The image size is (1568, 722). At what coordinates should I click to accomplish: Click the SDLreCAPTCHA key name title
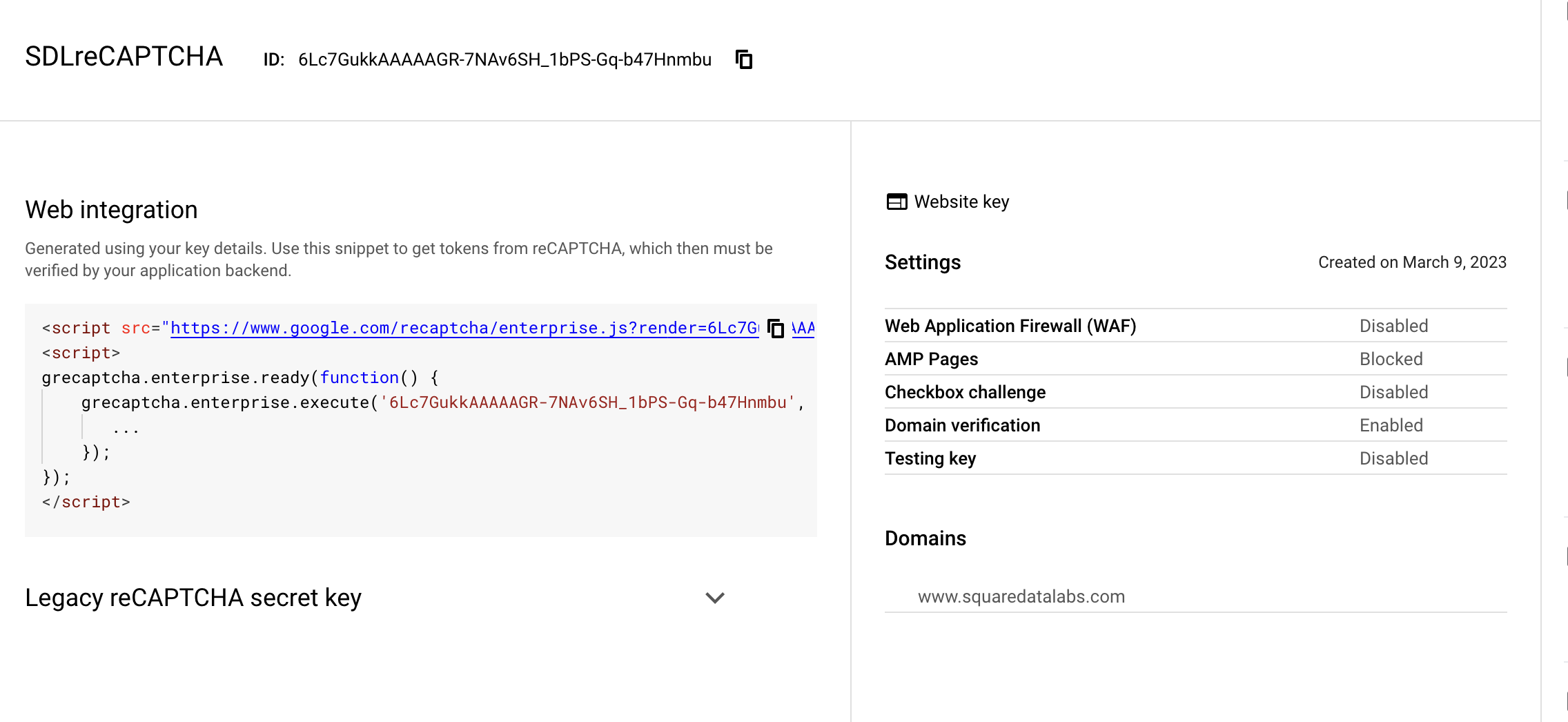pyautogui.click(x=124, y=57)
